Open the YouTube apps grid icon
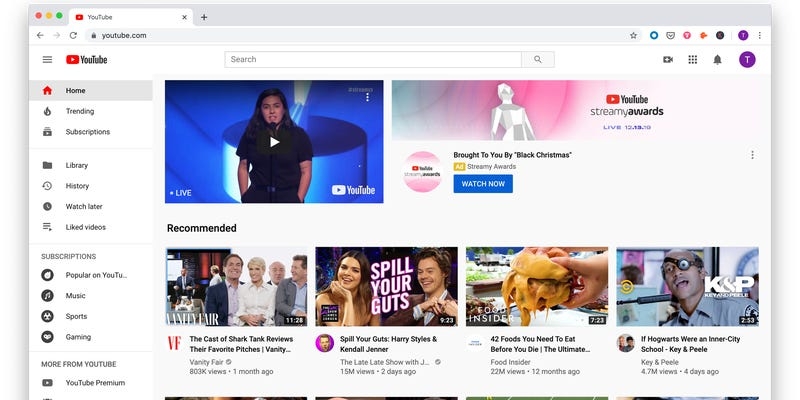The width and height of the screenshot is (800, 400). (x=692, y=60)
